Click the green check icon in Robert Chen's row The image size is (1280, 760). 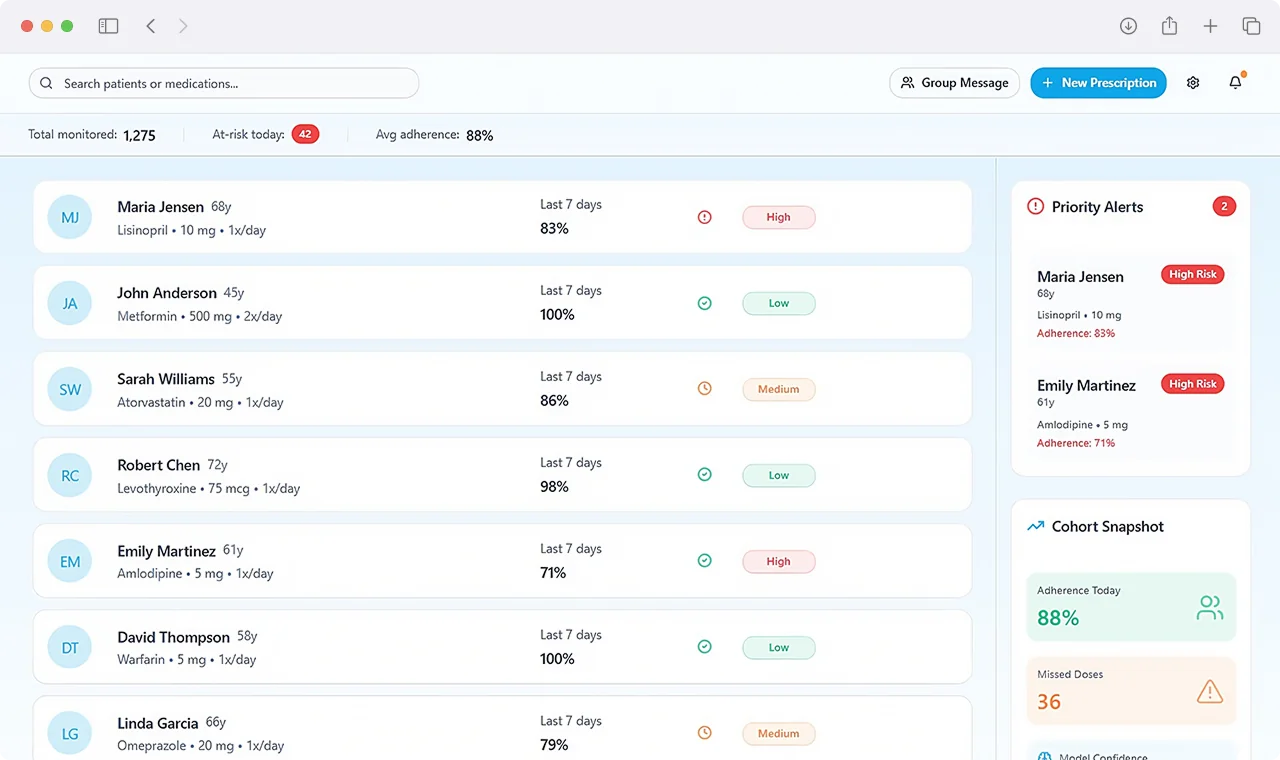pos(704,475)
